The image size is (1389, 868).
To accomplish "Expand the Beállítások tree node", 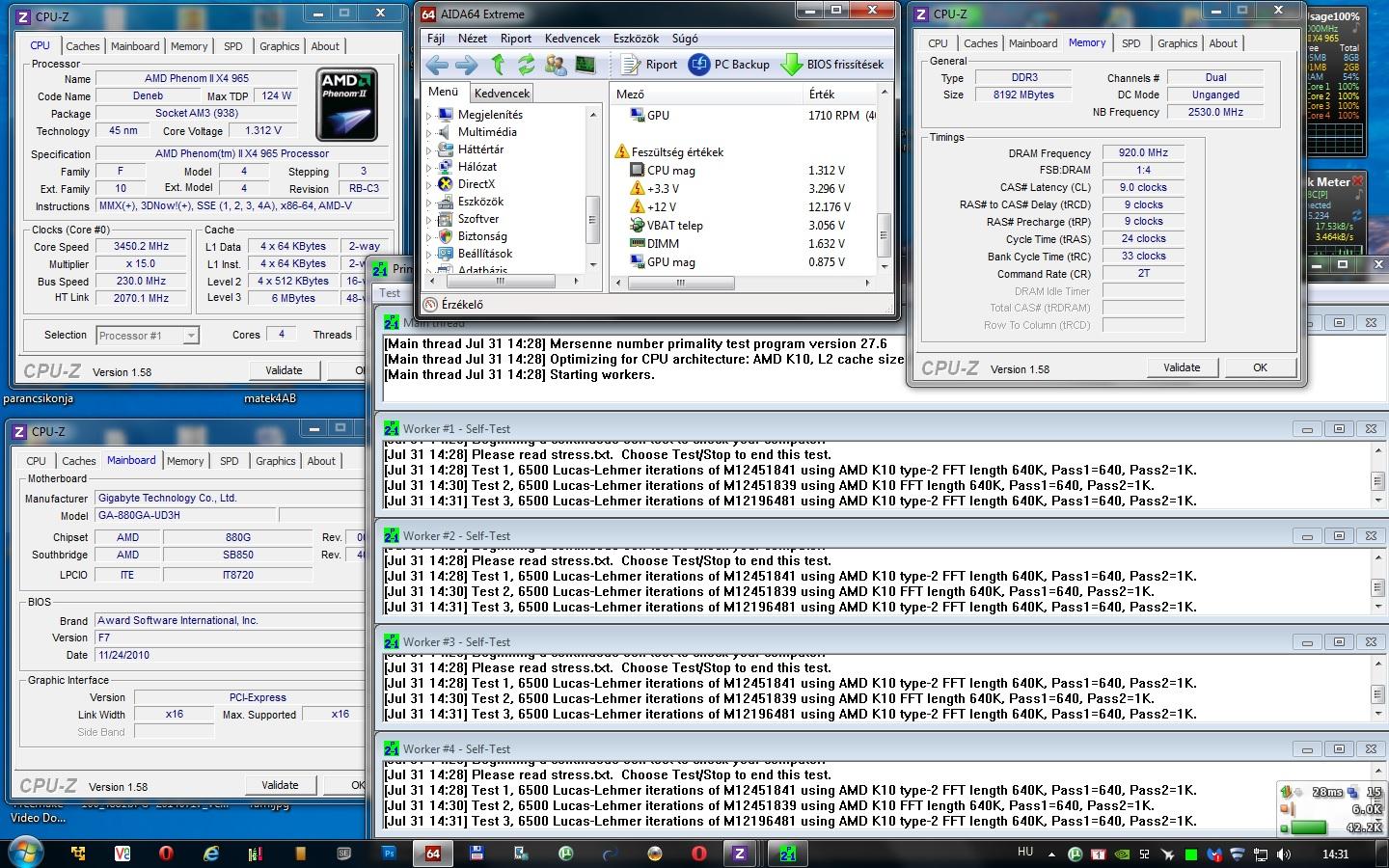I will click(429, 254).
